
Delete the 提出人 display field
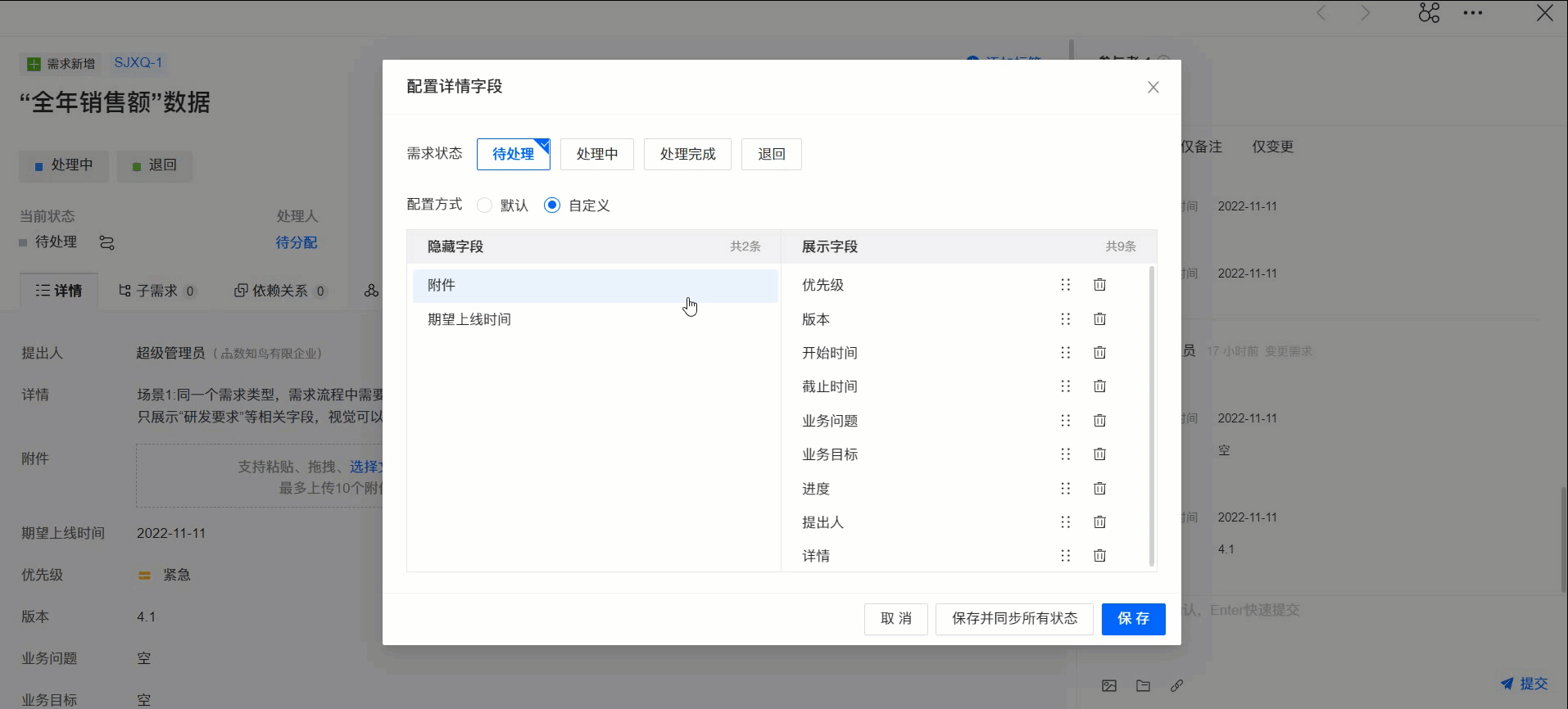tap(1099, 522)
